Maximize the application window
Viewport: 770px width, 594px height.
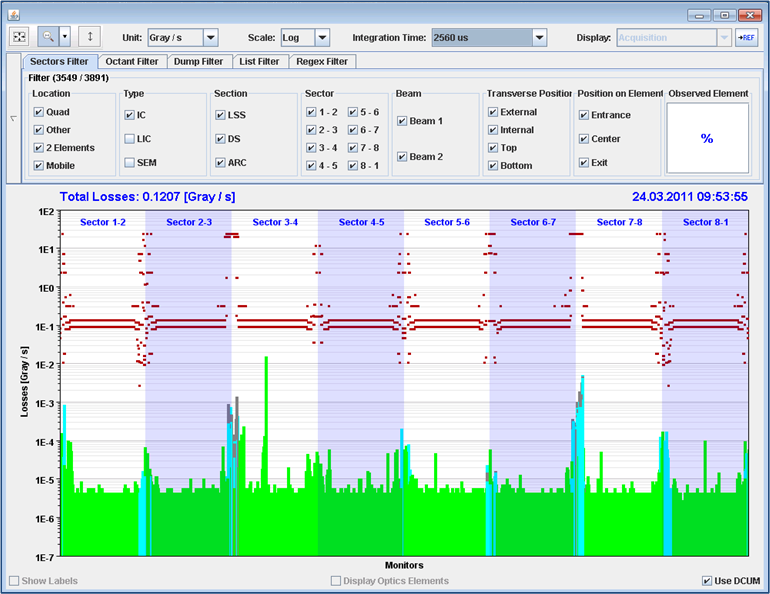723,15
